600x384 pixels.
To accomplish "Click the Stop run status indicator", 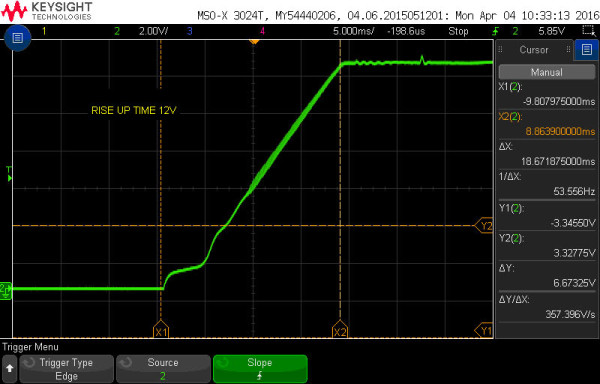I will coord(458,31).
